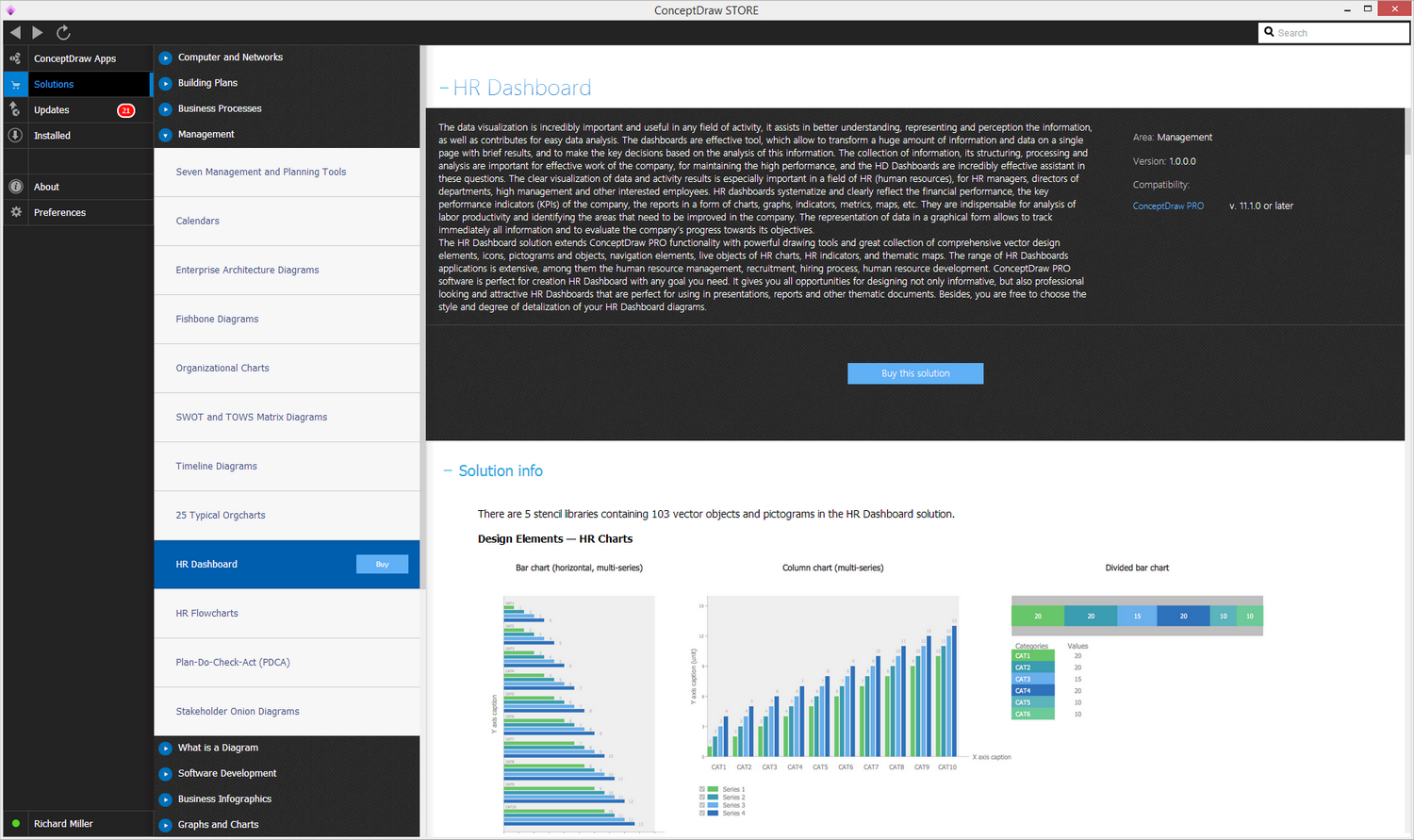Viewport: 1414px width, 840px height.
Task: Click the refresh icon in toolbar
Action: pos(63,33)
